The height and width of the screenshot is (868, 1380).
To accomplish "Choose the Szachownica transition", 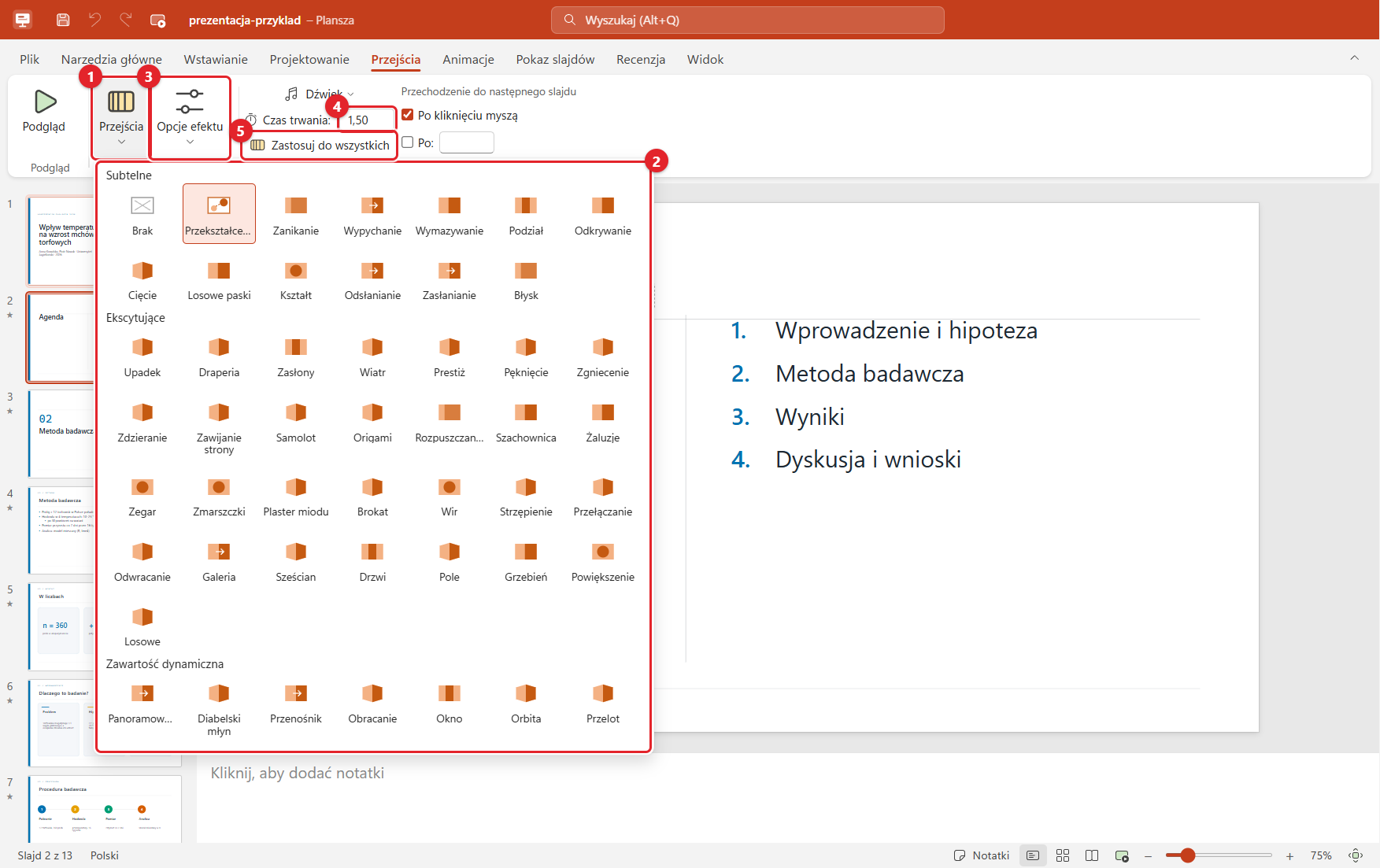I will click(526, 422).
